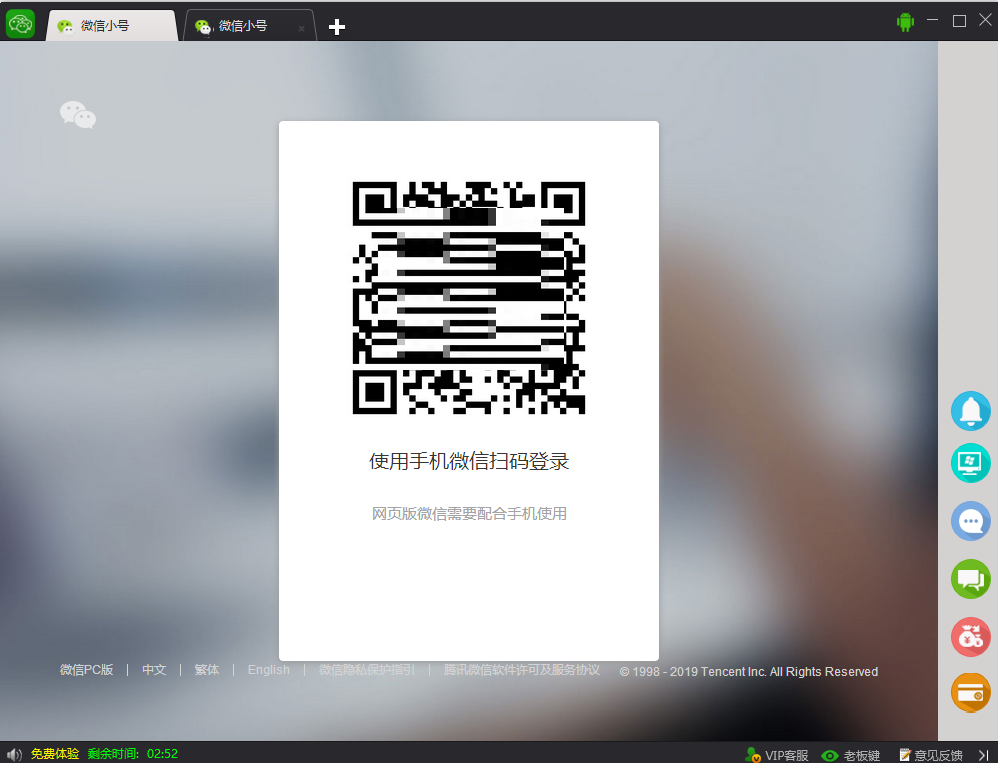Image resolution: width=998 pixels, height=763 pixels.
Task: Select the first 微信小号 tab
Action: click(110, 25)
